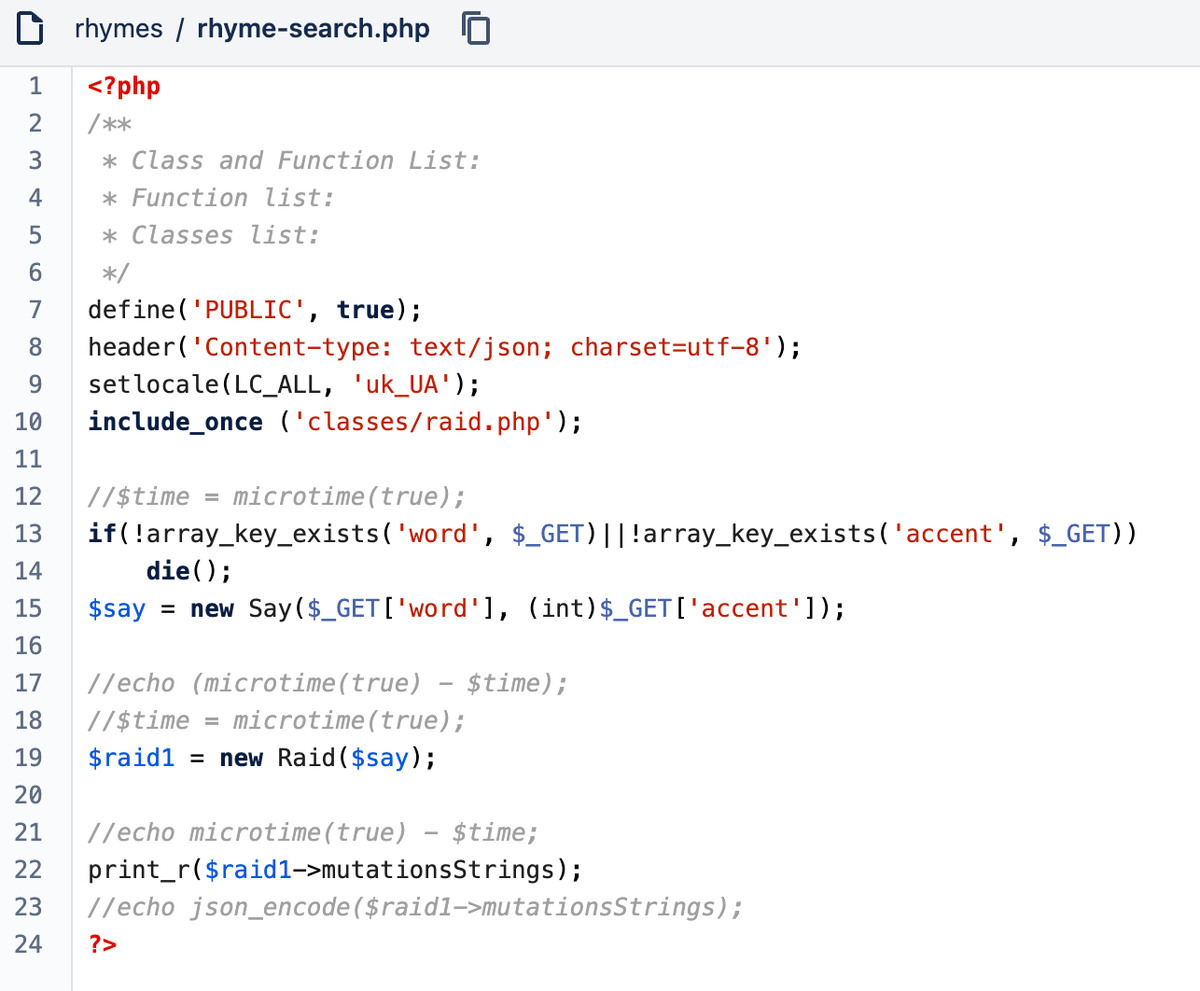Click the file icon beside the breadcrumb
This screenshot has height=991, width=1200.
[x=31, y=29]
